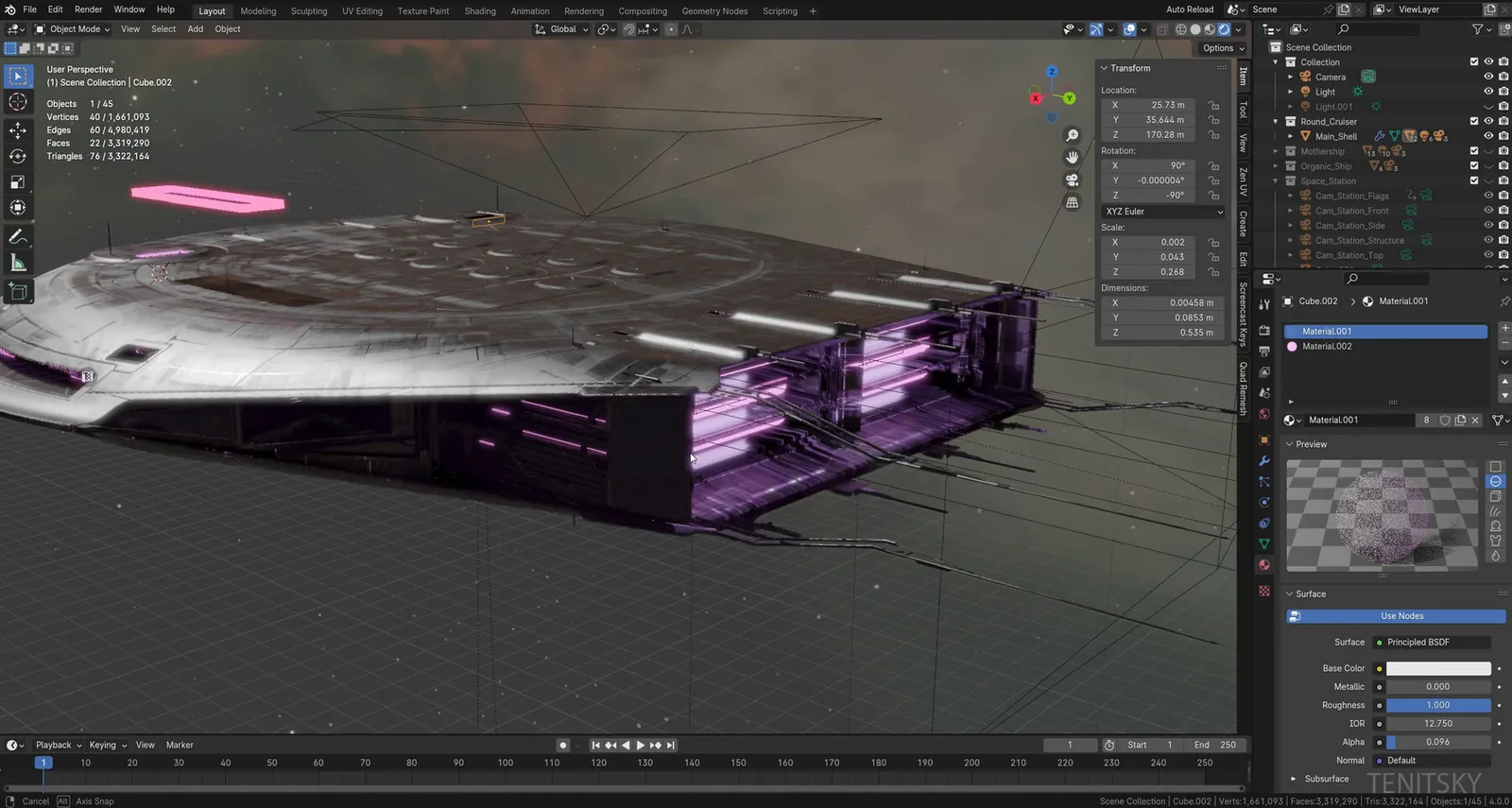
Task: Click the viewport zoom magnifier icon
Action: pos(1072,136)
